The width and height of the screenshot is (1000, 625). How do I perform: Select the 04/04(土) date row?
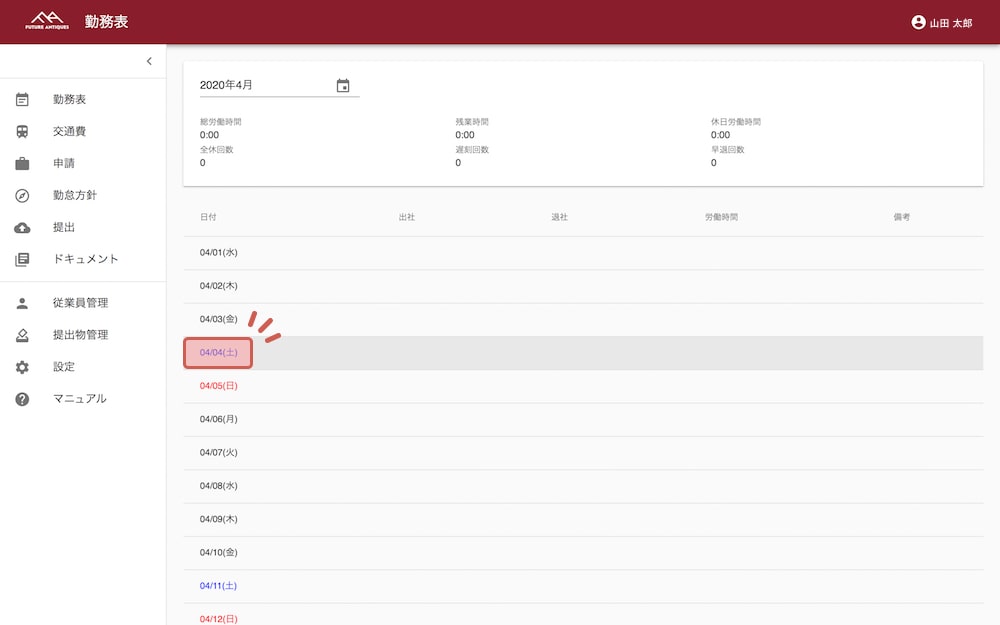[218, 353]
